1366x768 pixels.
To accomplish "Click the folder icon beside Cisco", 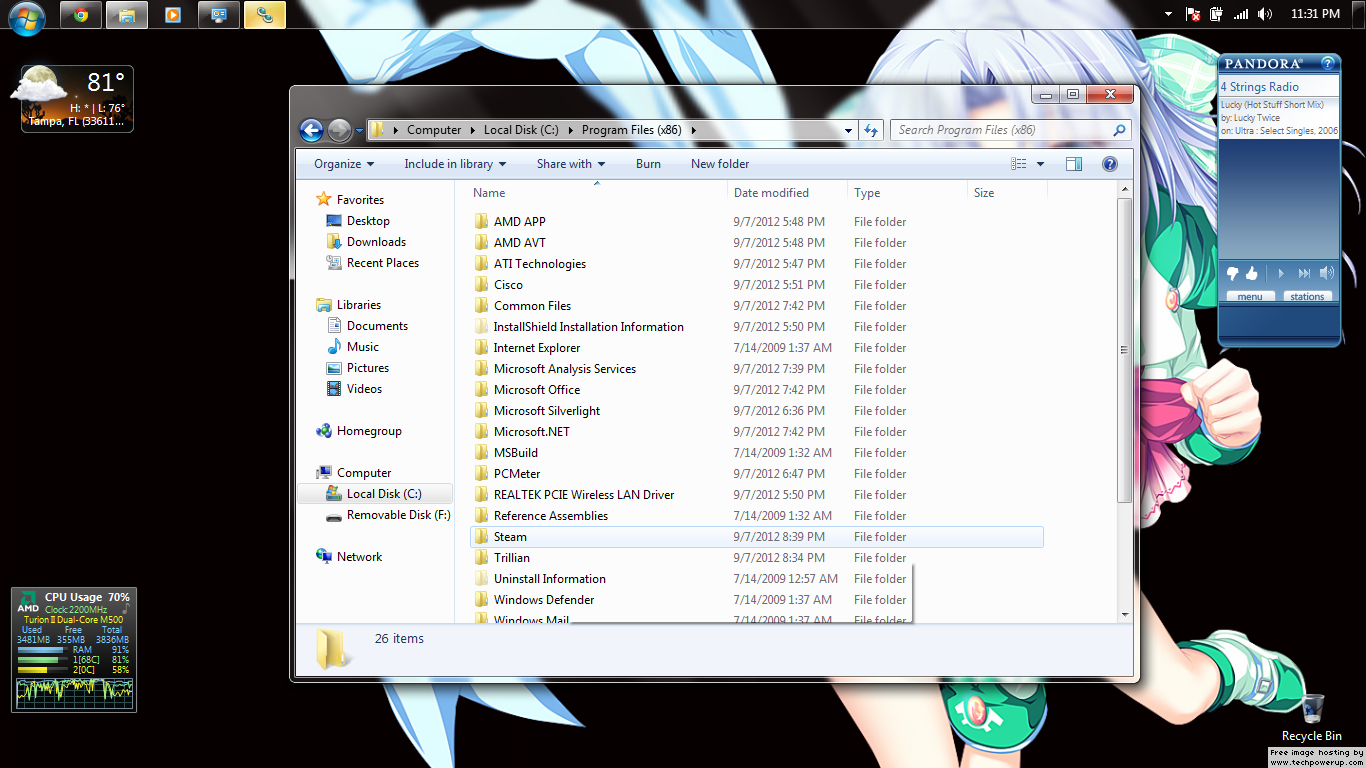I will pyautogui.click(x=481, y=285).
